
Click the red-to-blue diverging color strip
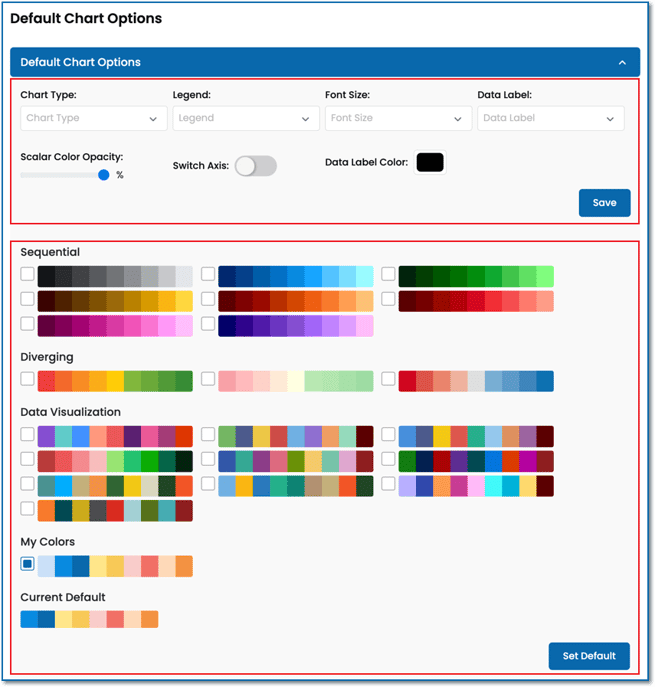[476, 381]
